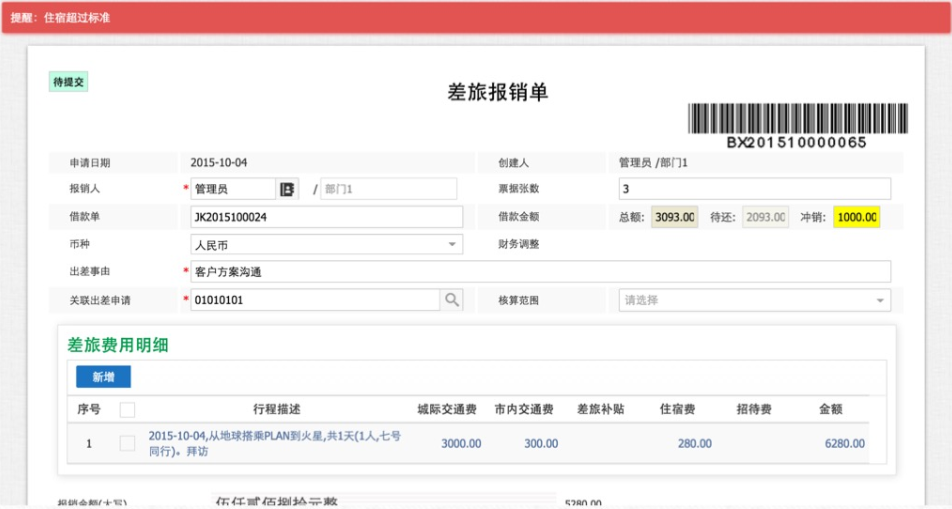Click the 金额 column header
This screenshot has width=952, height=509.
coord(831,409)
